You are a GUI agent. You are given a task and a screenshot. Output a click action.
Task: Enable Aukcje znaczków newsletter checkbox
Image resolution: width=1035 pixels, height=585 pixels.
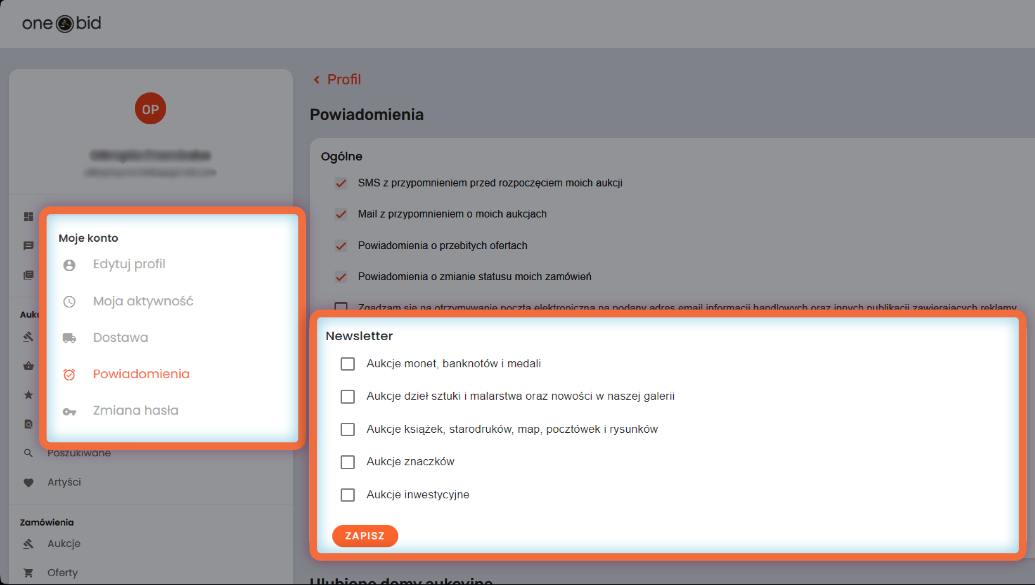tap(348, 462)
